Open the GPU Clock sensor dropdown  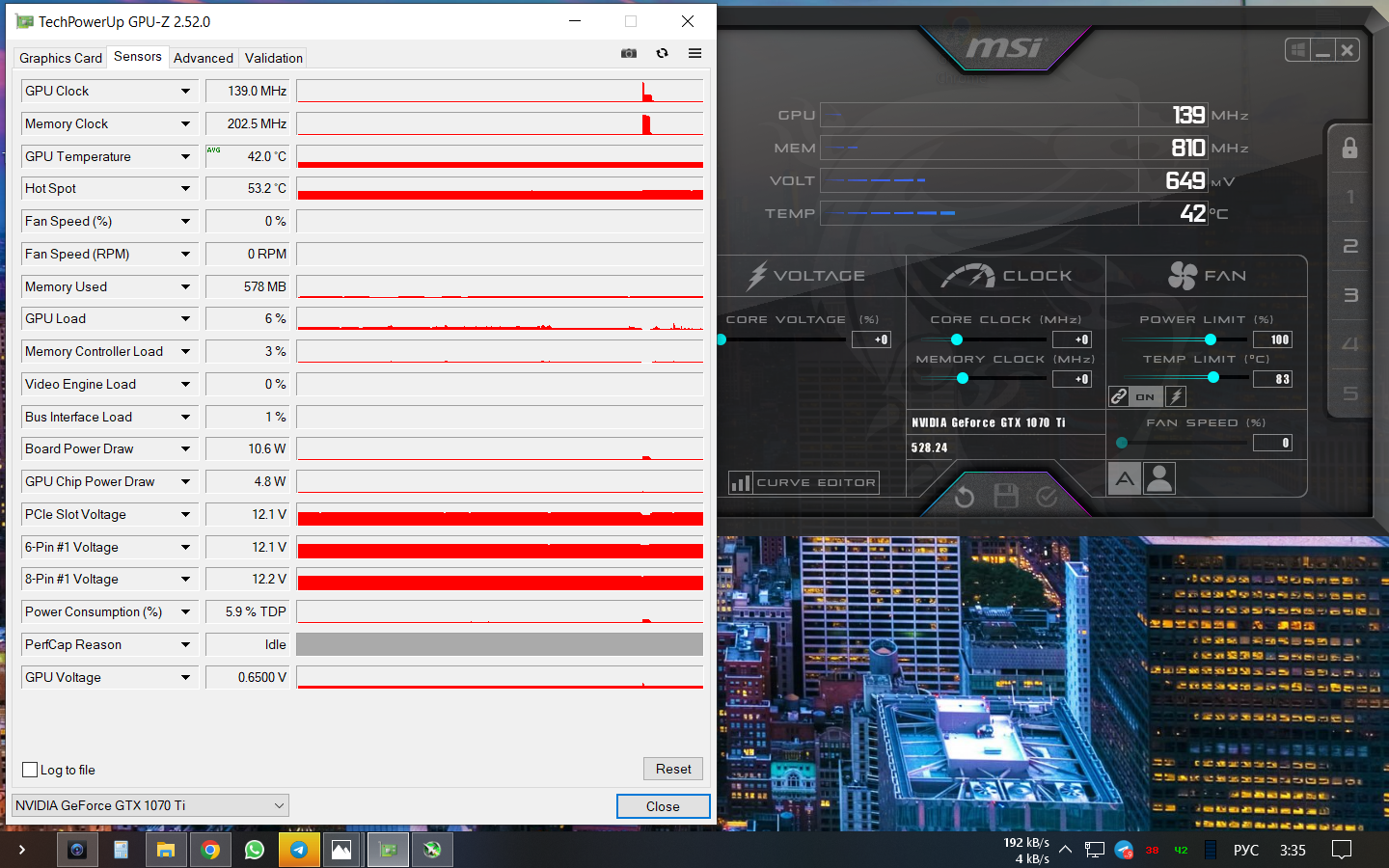coord(185,91)
